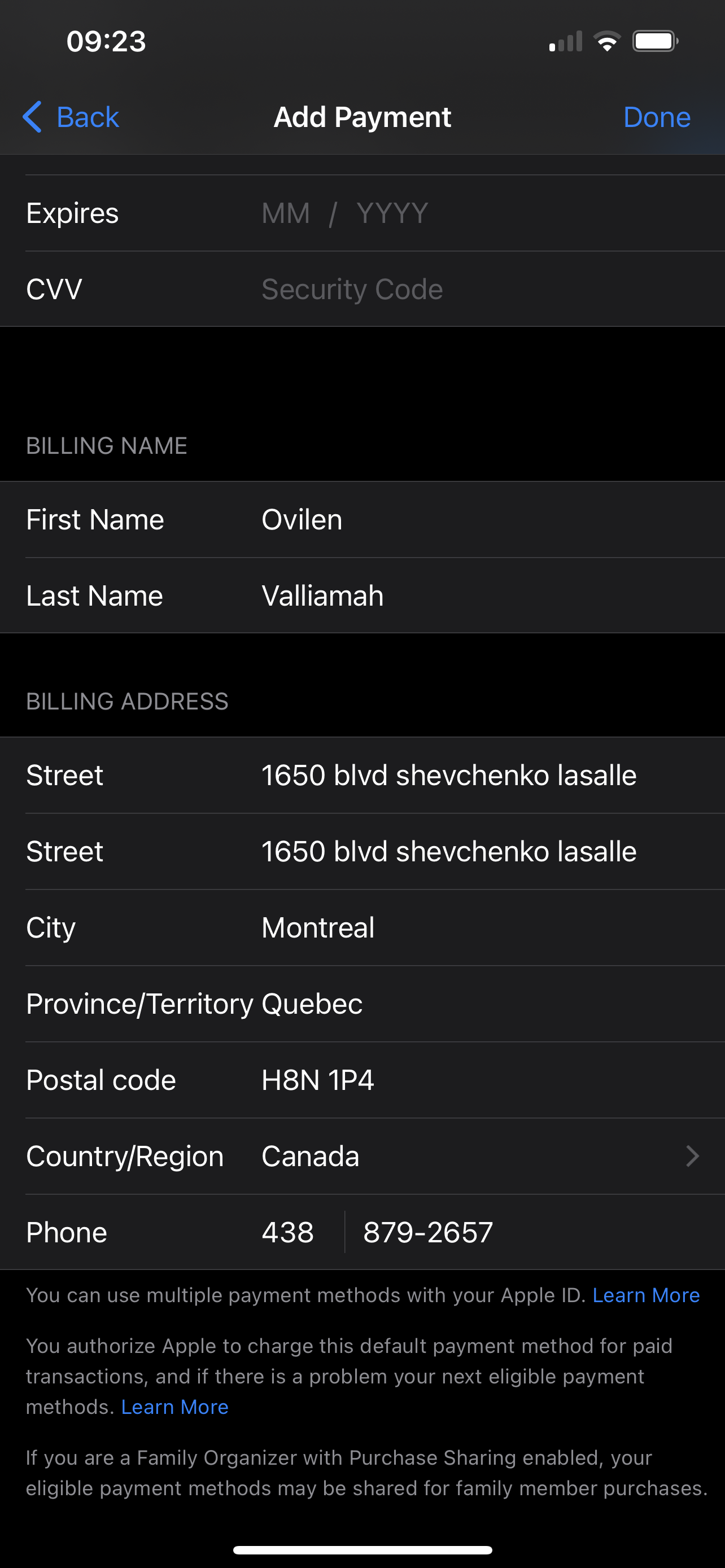This screenshot has width=725, height=1568.
Task: Open Learn More about default payment authorization
Action: 174,1407
